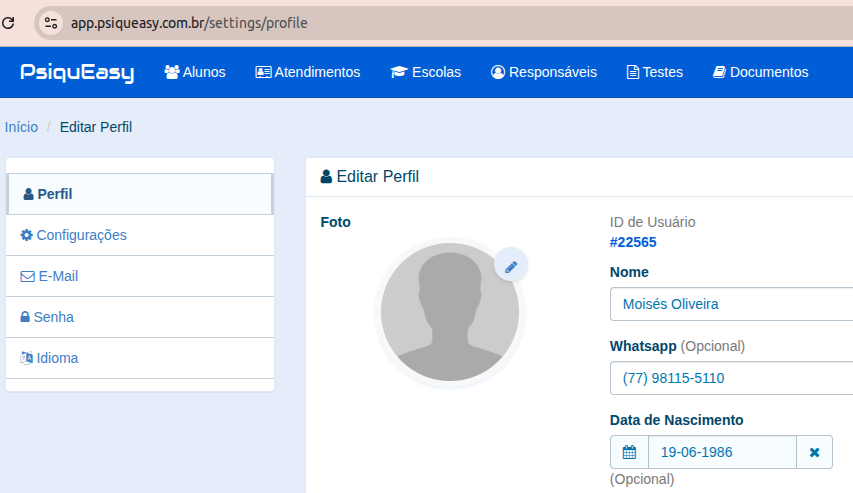Open the Testes menu item

[655, 72]
